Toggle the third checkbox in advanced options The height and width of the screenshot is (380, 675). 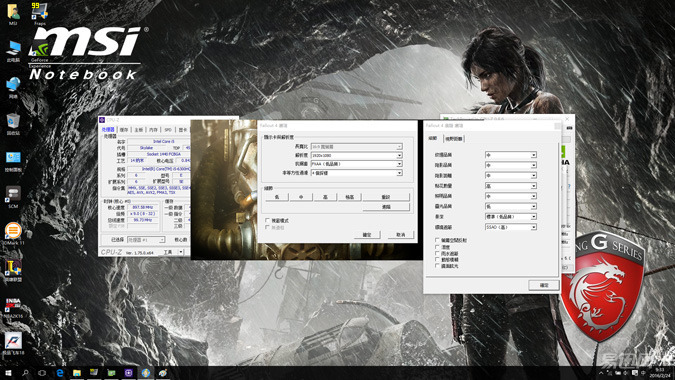coord(437,253)
